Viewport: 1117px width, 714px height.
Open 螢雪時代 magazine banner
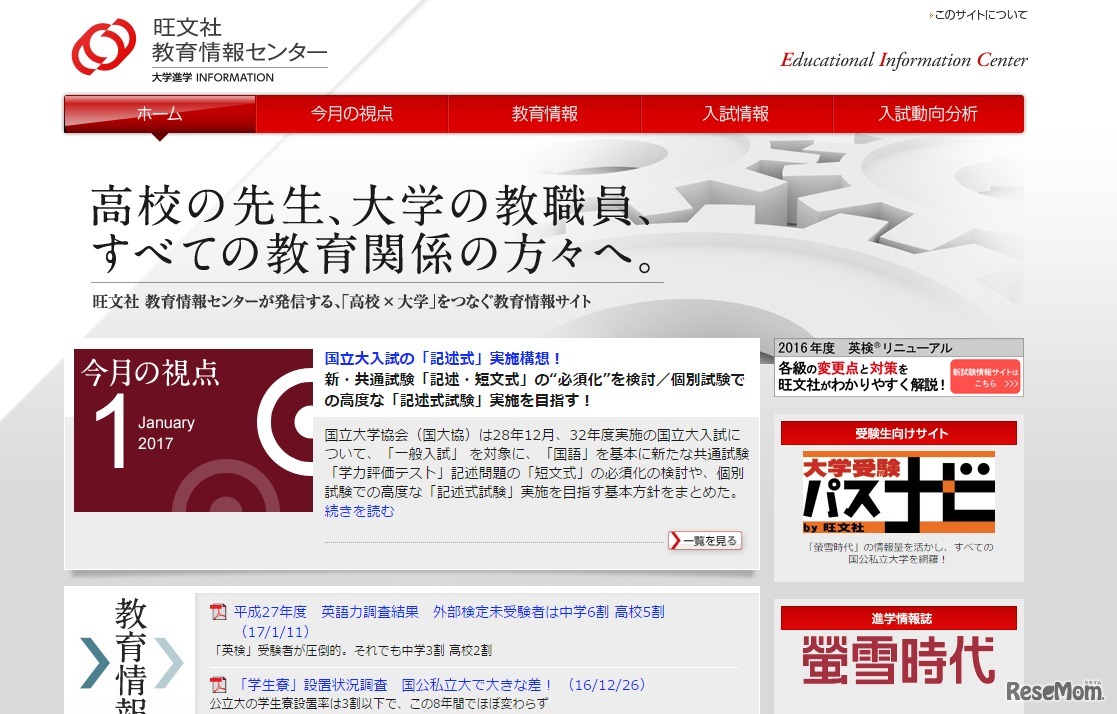click(x=898, y=661)
